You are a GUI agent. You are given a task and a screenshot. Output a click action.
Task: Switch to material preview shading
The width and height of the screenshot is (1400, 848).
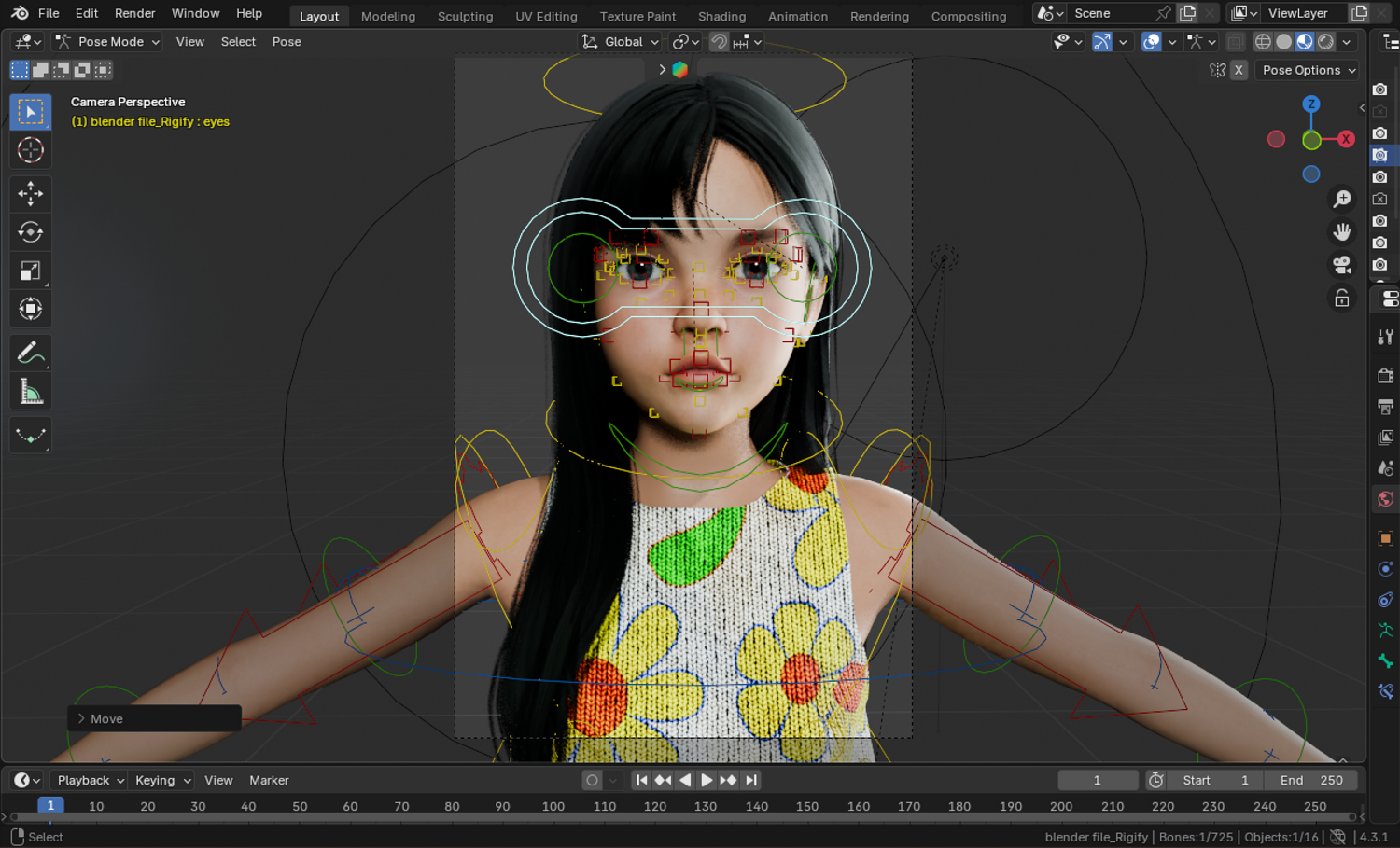tap(1305, 42)
